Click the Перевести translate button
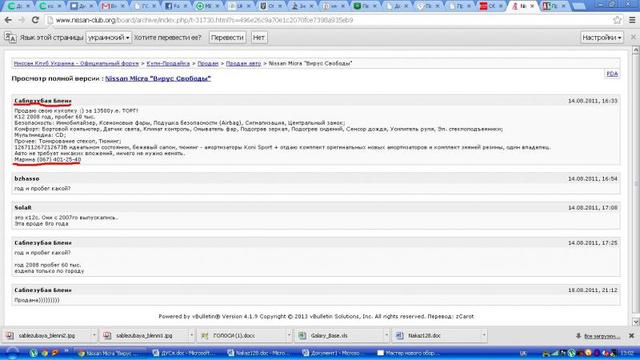The height and width of the screenshot is (360, 640). [227, 38]
